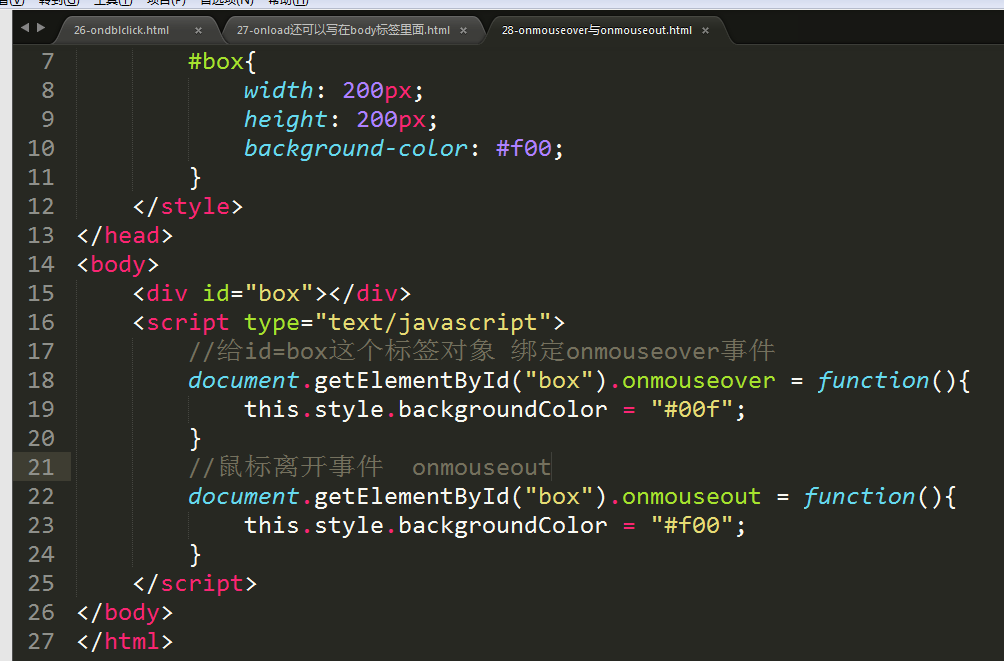Viewport: 1004px width, 661px height.
Task: Click gutter line number 20
Action: coord(41,439)
